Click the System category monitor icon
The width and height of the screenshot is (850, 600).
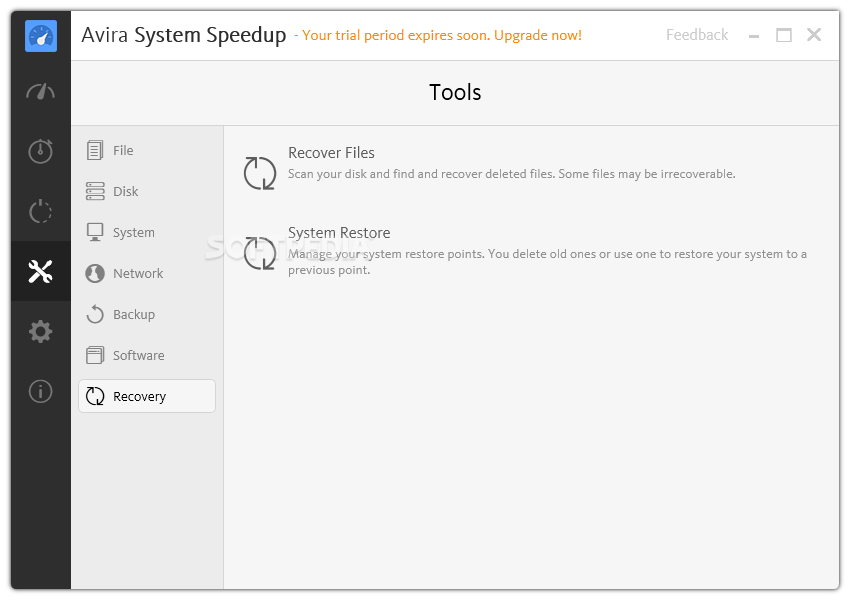click(x=95, y=233)
